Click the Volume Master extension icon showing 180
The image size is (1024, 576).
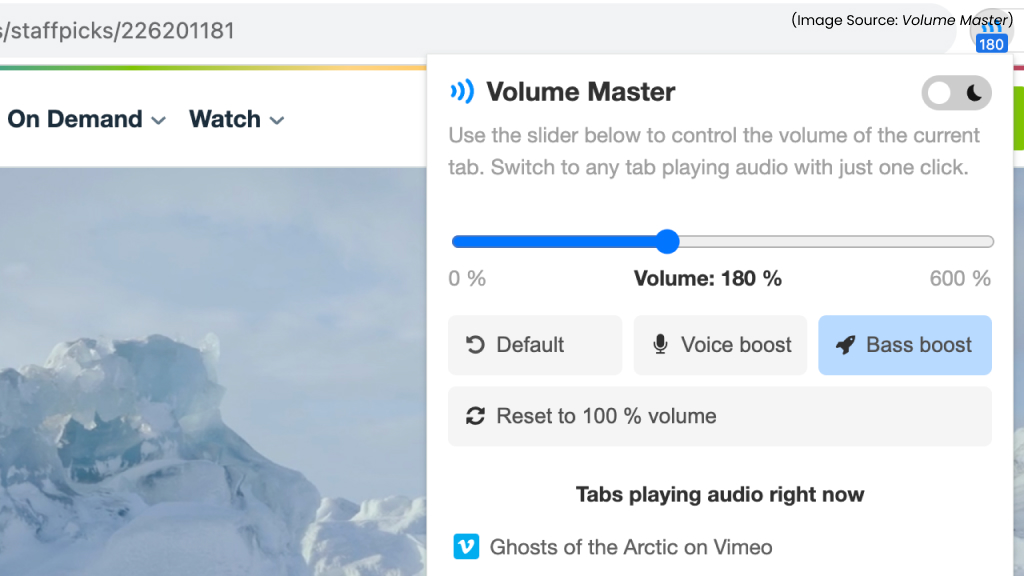click(x=990, y=31)
